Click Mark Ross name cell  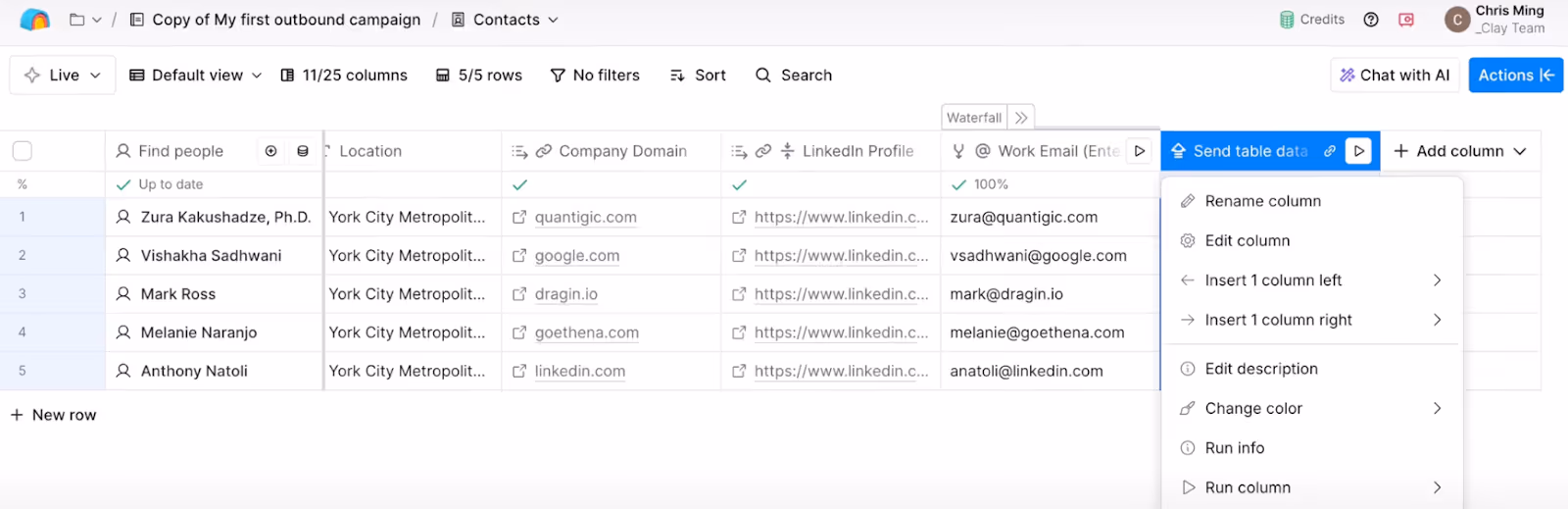[214, 293]
